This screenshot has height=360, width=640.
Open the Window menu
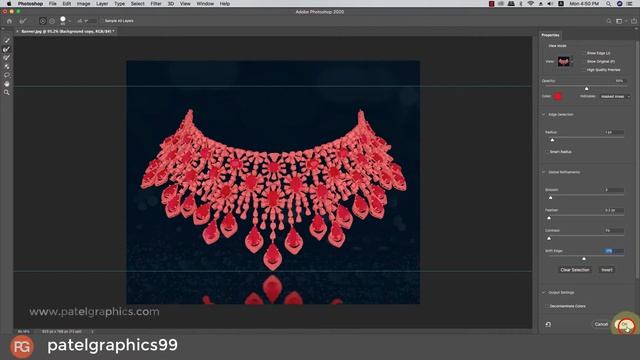tap(205, 4)
